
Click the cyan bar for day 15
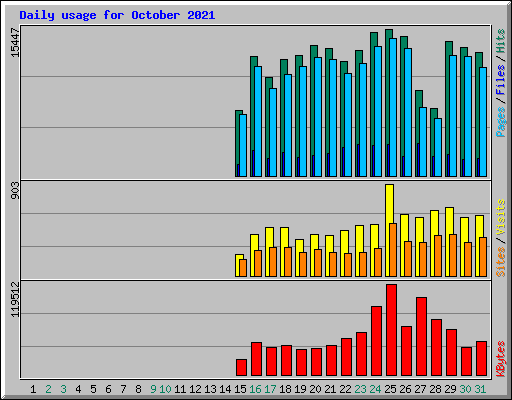pyautogui.click(x=243, y=145)
